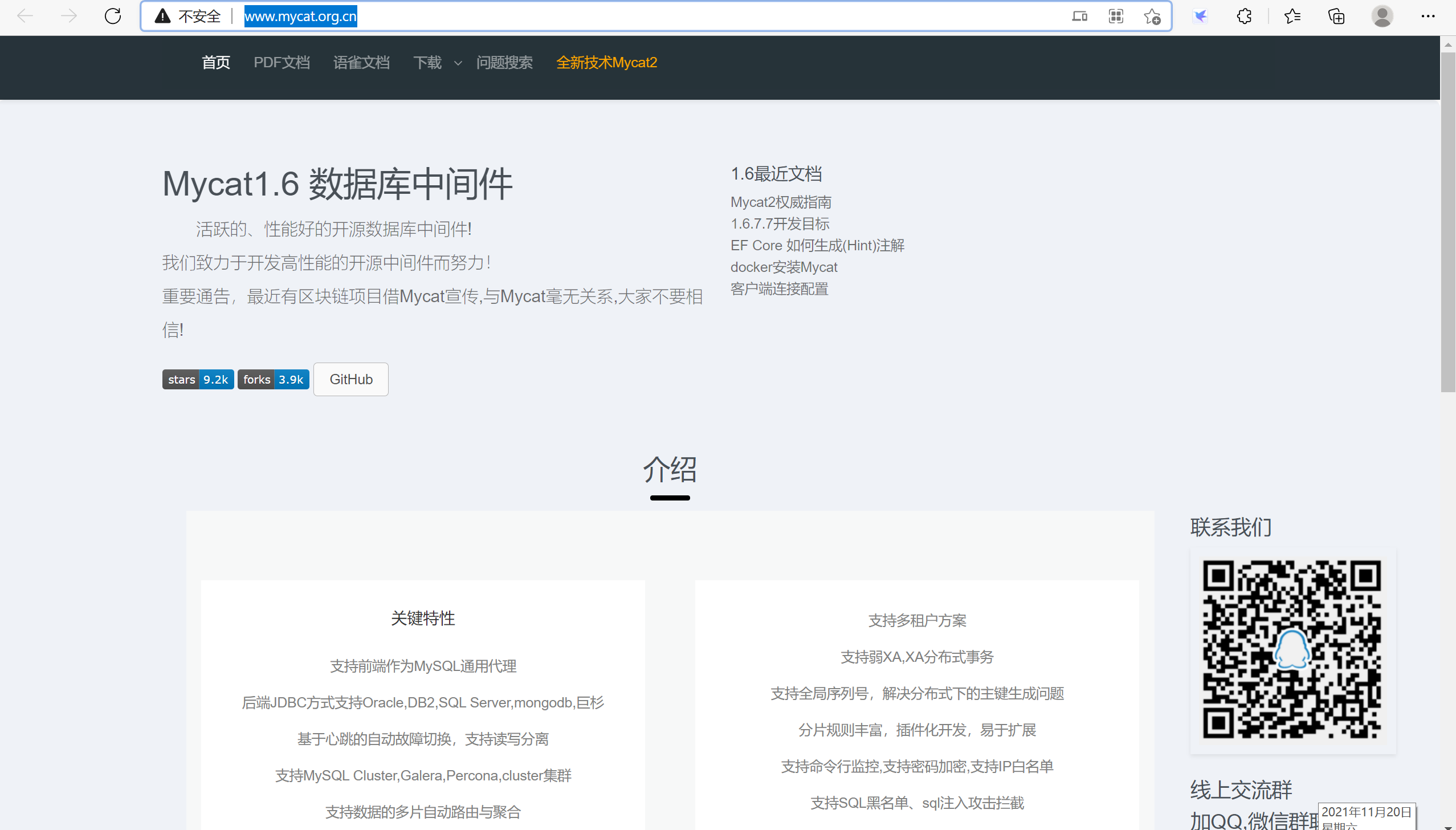The height and width of the screenshot is (830, 1456).
Task: Click the QQ group QR code image
Action: [x=1292, y=650]
